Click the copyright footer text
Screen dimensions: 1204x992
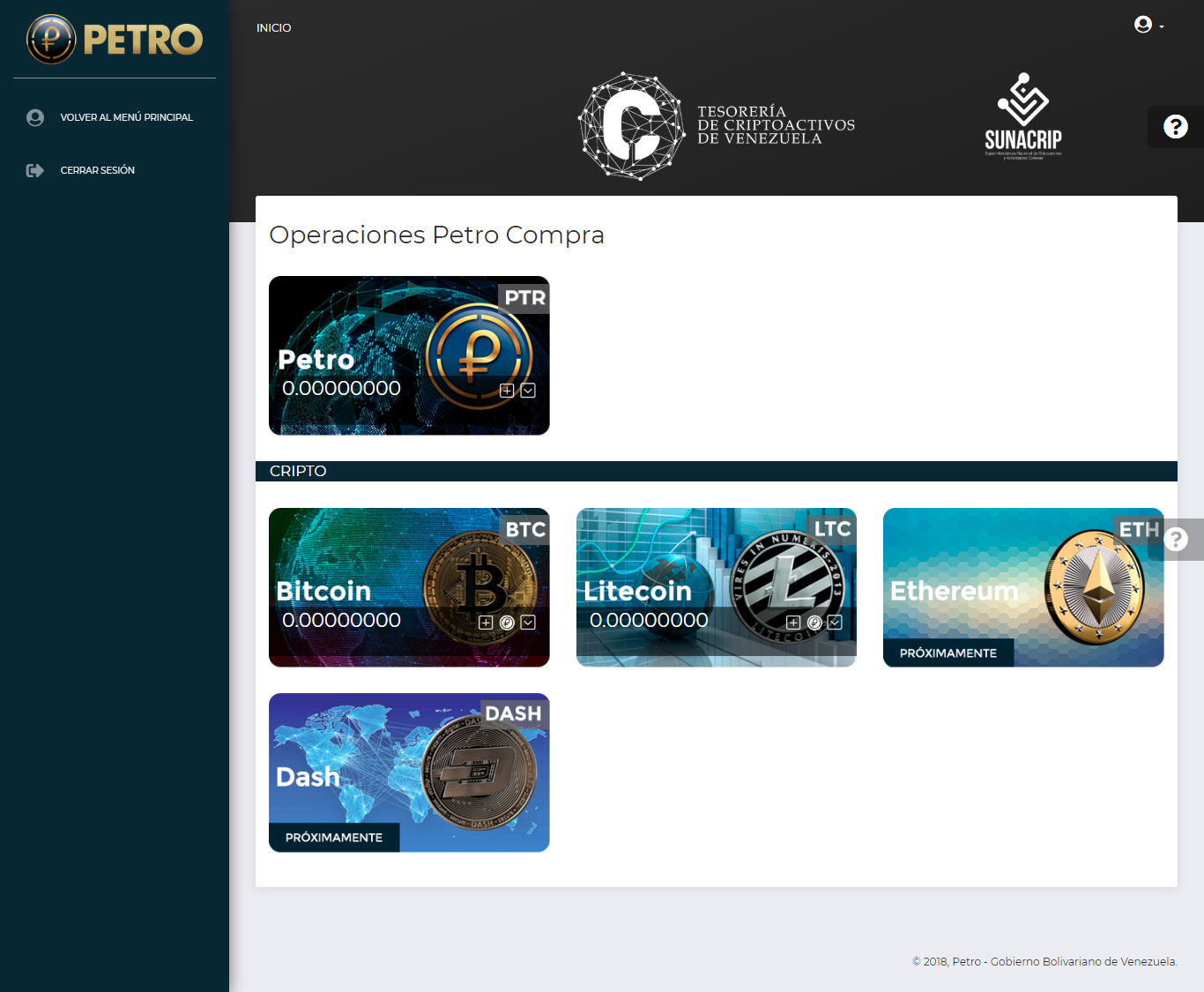1044,962
